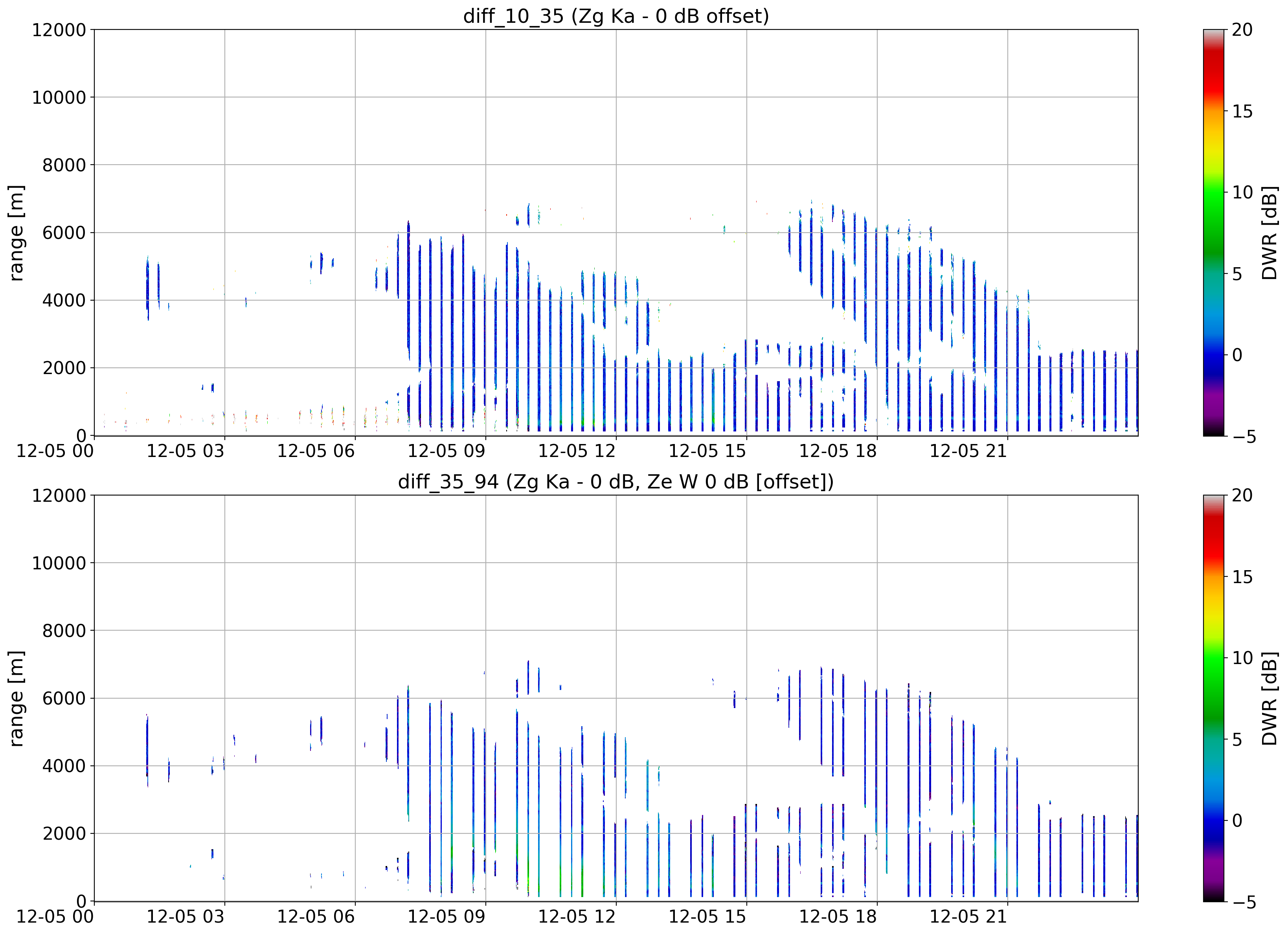Click the '12-05 06' x-tick label under the diff_10_35 plot
Viewport: 1288px width, 934px height.
point(316,451)
